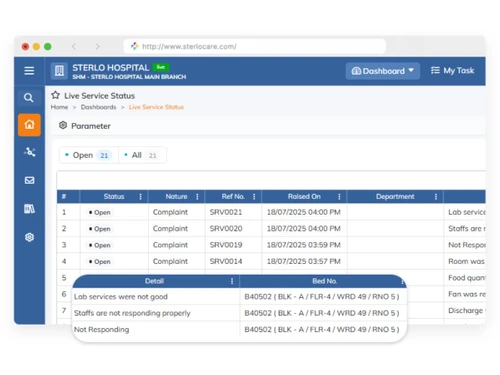
Task: Sort by Status column header
Action: pos(114,197)
